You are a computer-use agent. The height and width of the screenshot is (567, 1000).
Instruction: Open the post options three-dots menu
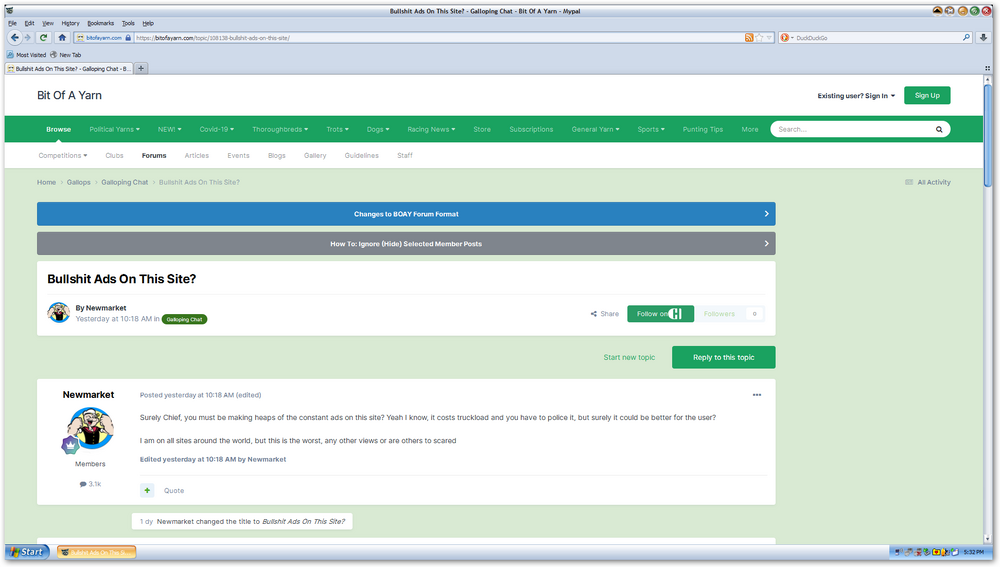[x=757, y=395]
